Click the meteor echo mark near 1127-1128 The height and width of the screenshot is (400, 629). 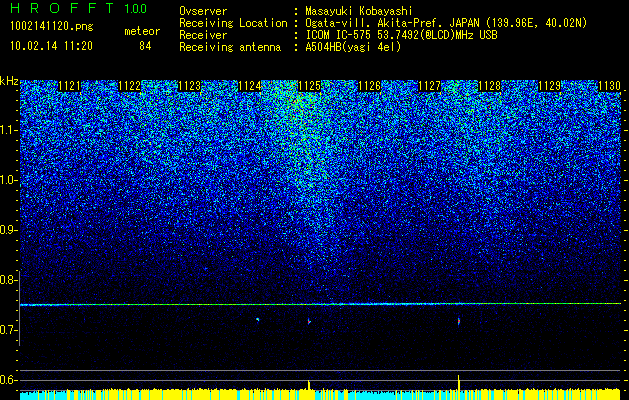(459, 321)
